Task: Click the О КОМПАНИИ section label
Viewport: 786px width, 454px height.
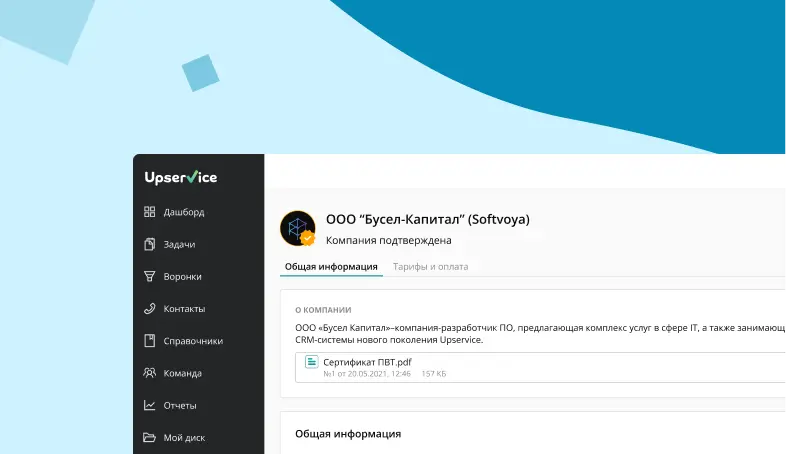Action: (x=323, y=310)
